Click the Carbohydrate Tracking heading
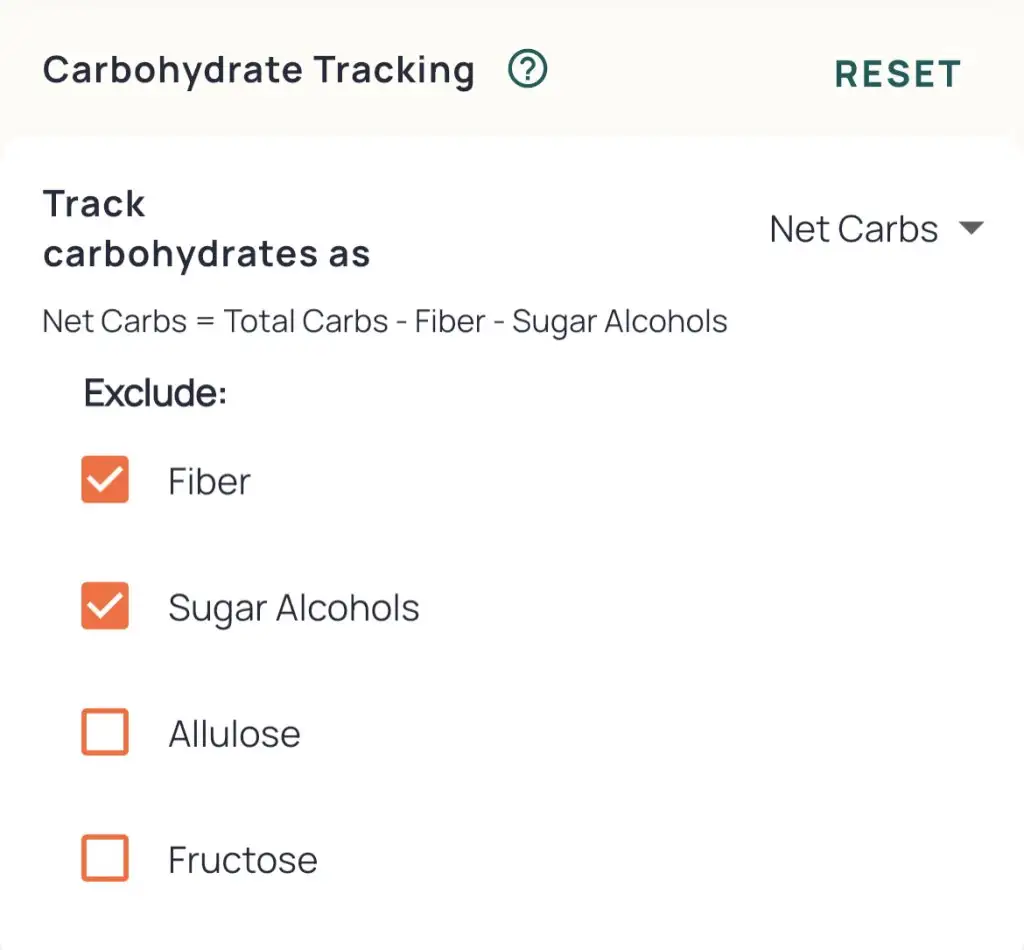The image size is (1024, 950). tap(259, 71)
